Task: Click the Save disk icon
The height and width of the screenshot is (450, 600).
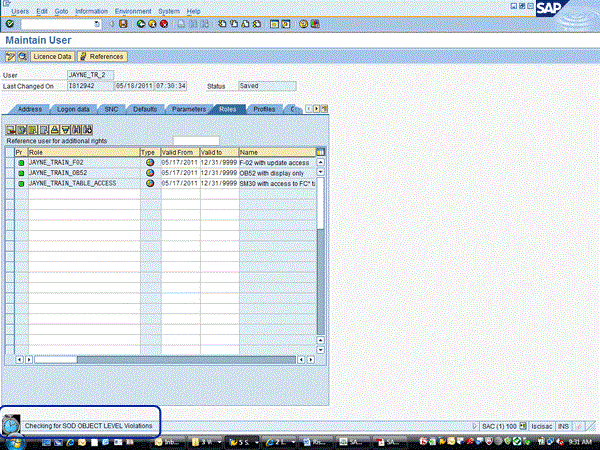Action: pos(125,23)
